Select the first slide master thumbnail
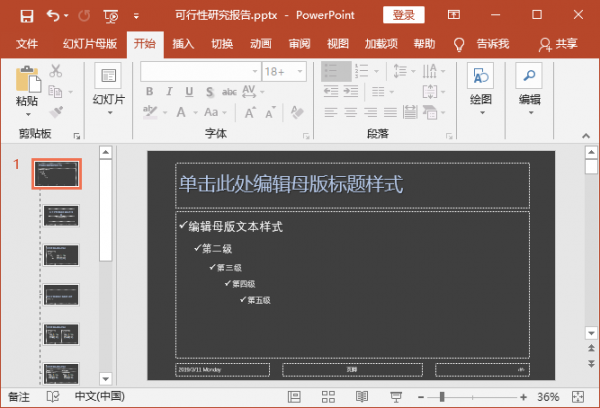 (x=56, y=174)
